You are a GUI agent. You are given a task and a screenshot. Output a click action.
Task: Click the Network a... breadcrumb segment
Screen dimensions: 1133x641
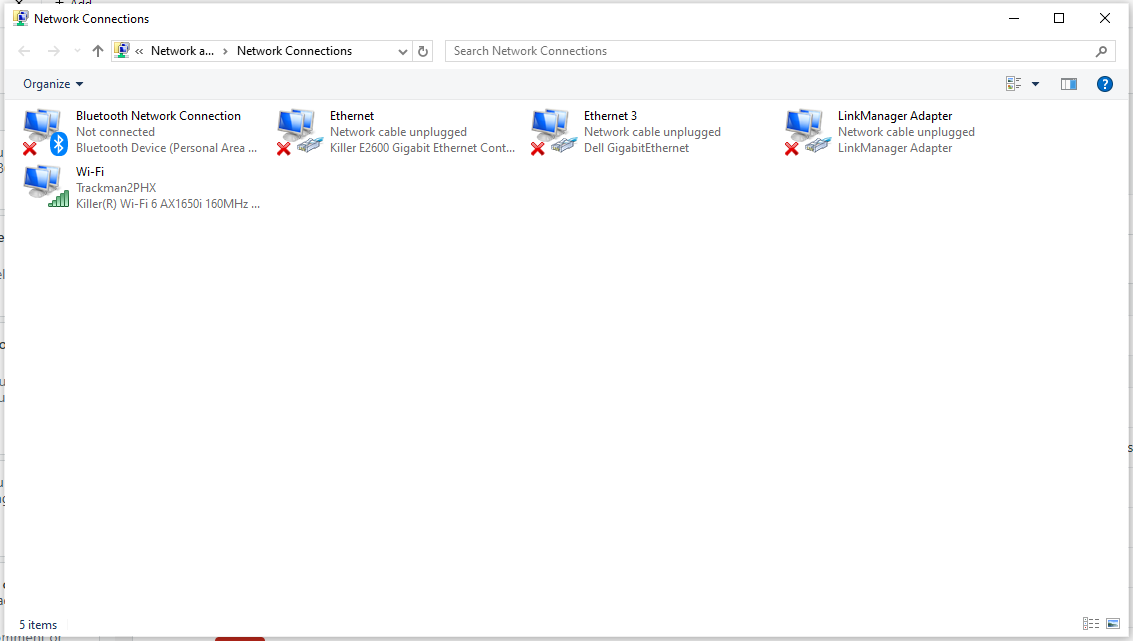coord(183,50)
